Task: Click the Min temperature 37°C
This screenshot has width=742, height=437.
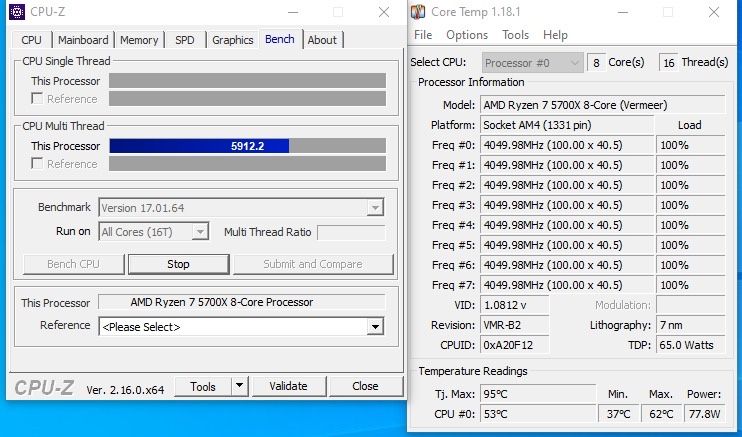Action: click(618, 414)
